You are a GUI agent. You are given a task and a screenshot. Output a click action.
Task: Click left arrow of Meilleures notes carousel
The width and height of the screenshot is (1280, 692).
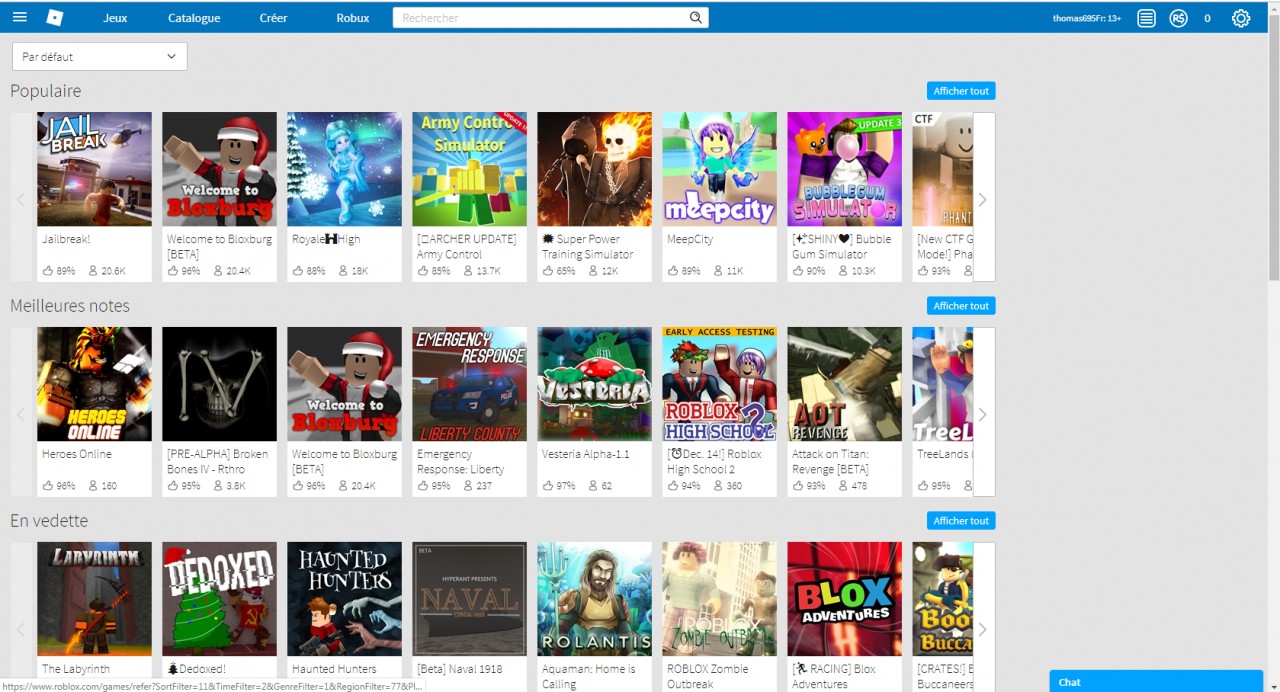[21, 412]
